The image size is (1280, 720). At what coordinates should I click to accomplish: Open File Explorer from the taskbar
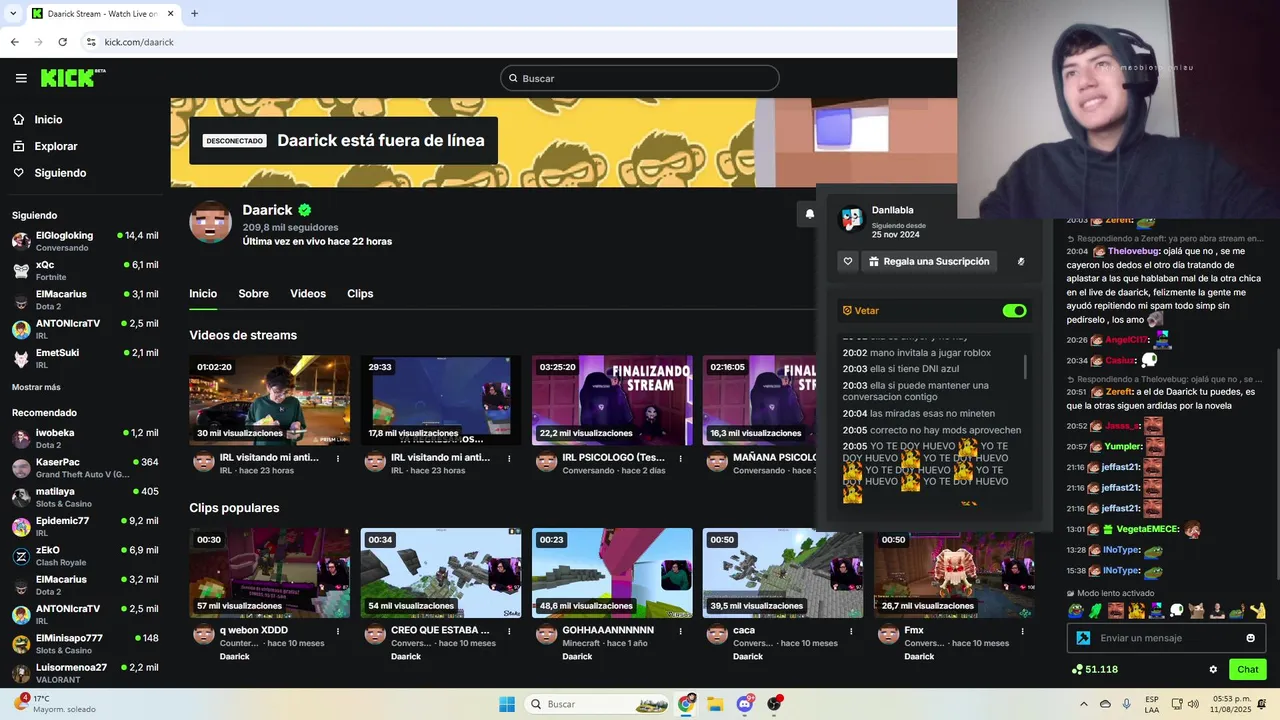click(715, 704)
